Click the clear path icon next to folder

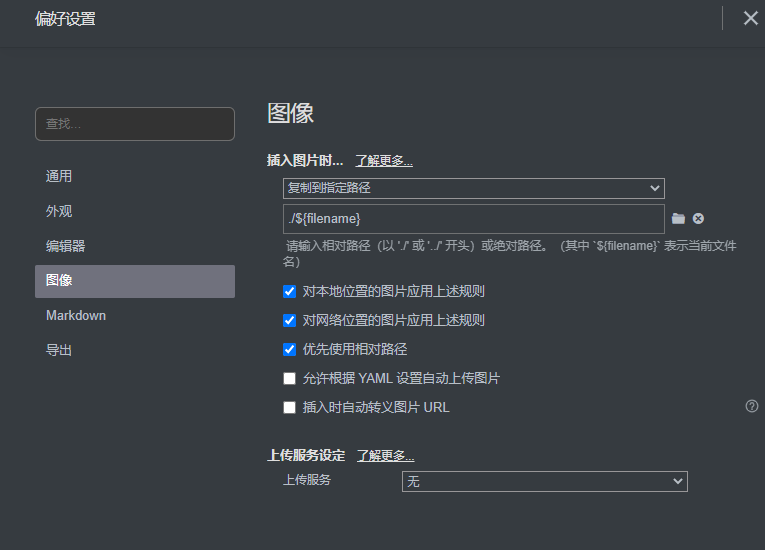698,218
